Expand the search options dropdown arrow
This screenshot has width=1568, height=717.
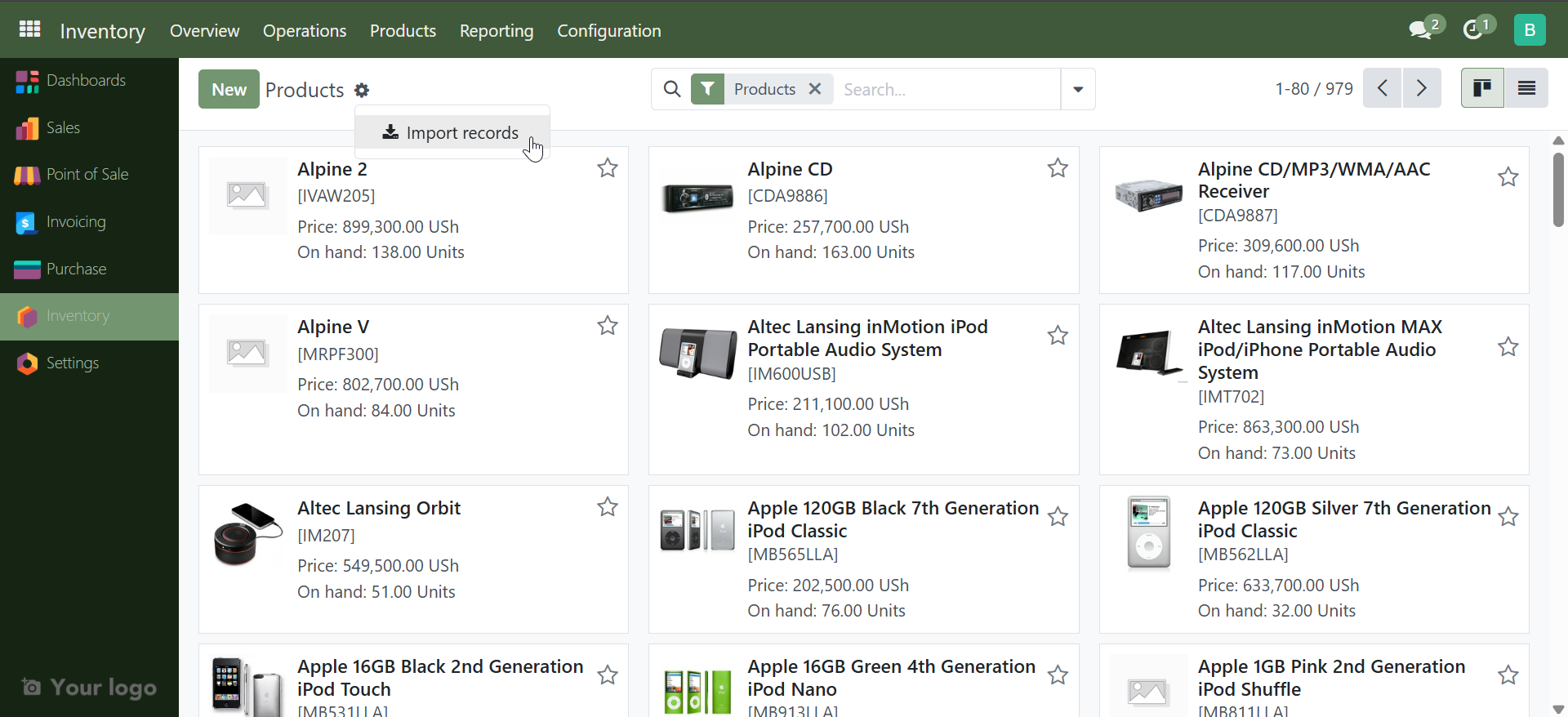(x=1078, y=89)
